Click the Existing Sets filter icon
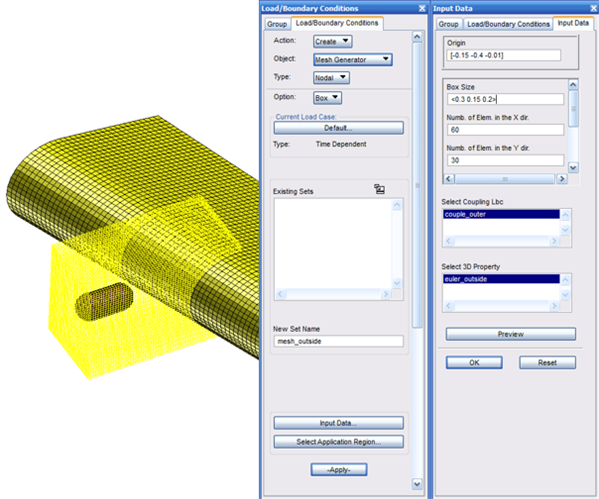The image size is (599, 499). click(379, 189)
